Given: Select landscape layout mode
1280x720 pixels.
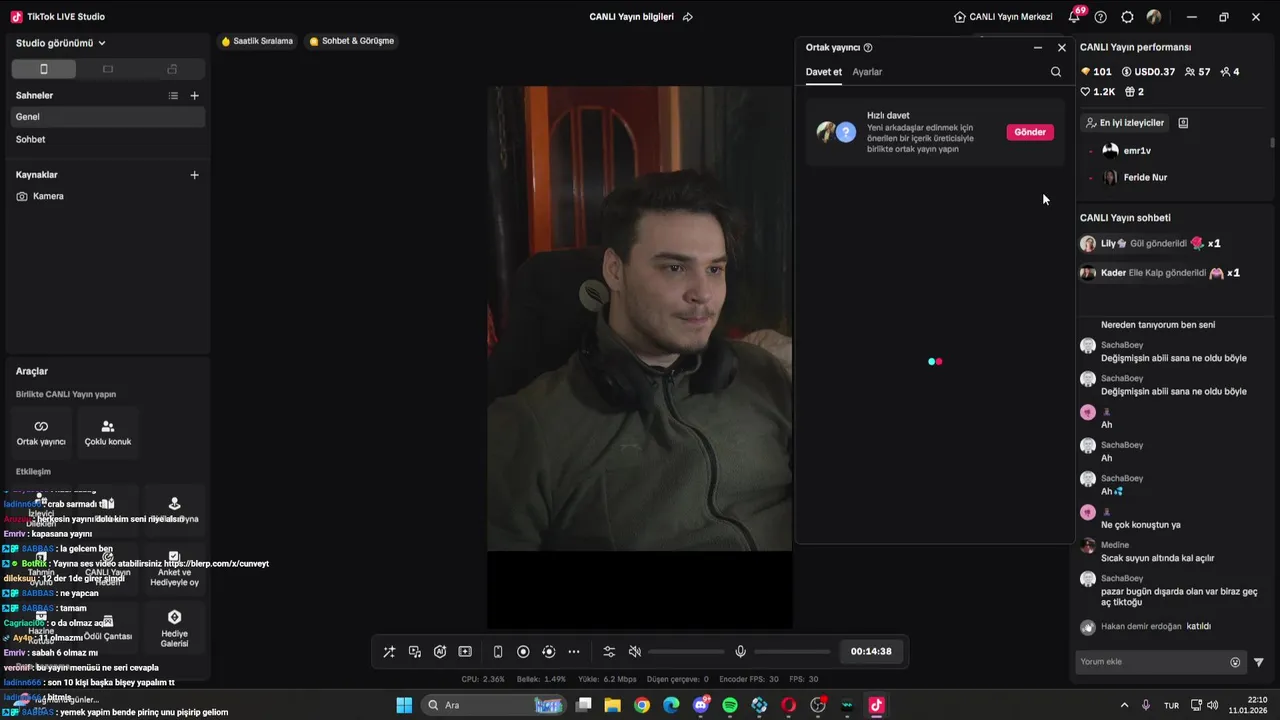Looking at the screenshot, I should click(x=108, y=69).
